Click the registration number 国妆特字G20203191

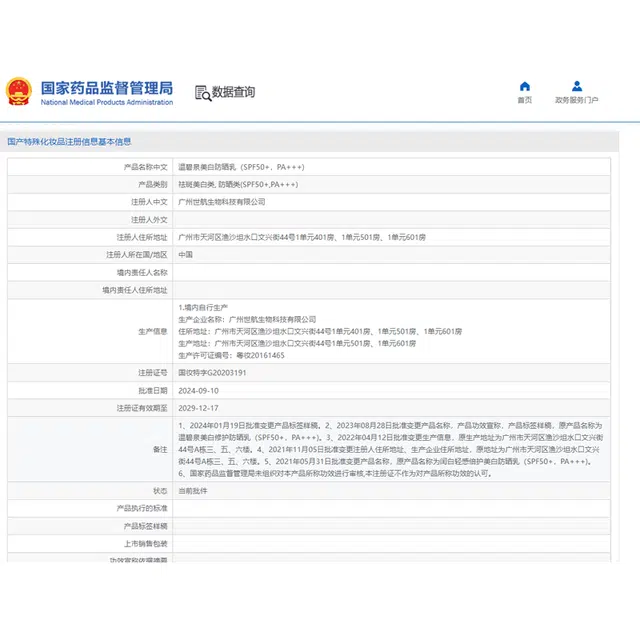[212, 372]
